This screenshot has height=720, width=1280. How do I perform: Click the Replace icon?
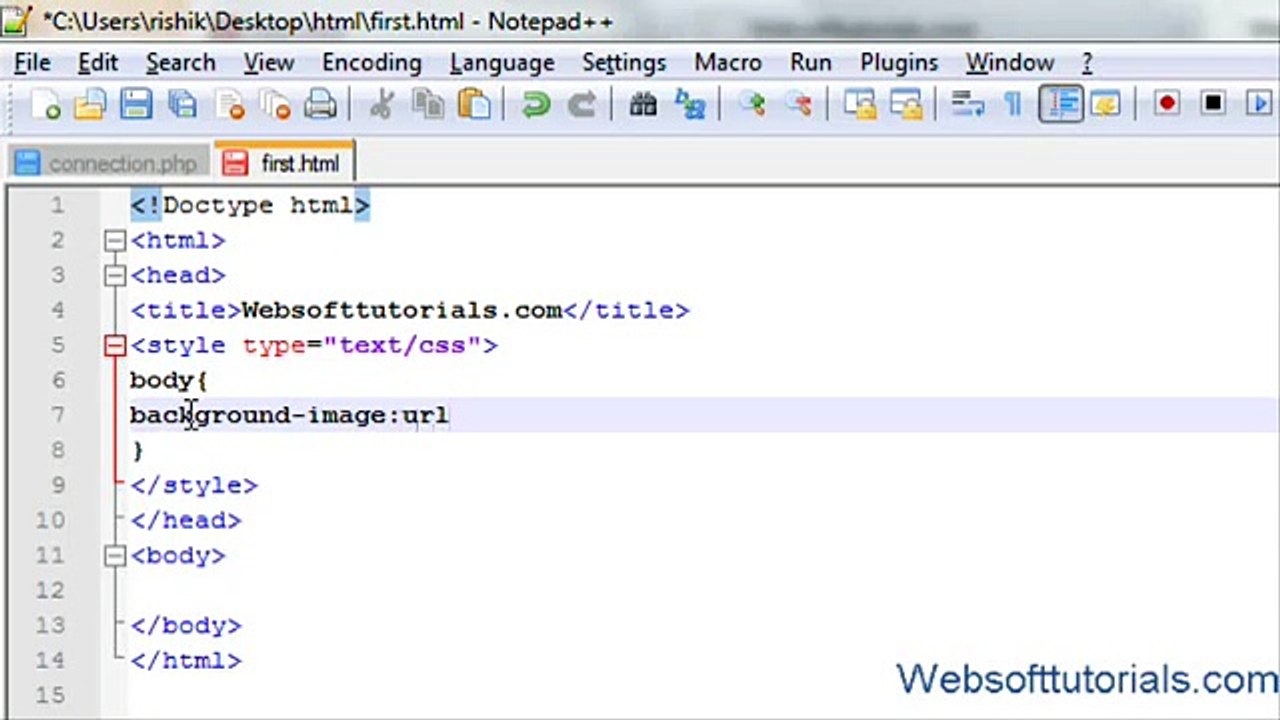[690, 104]
